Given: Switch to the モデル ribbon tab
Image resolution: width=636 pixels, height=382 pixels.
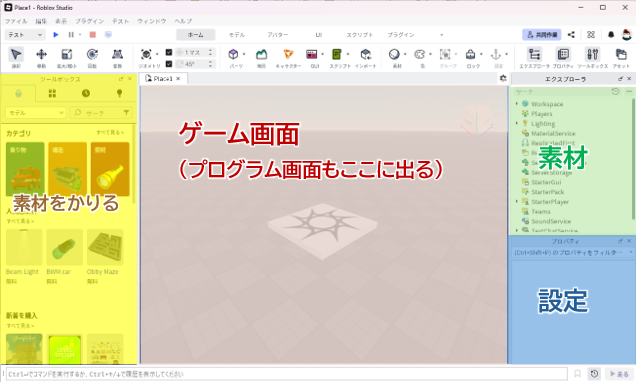Looking at the screenshot, I should pos(237,35).
